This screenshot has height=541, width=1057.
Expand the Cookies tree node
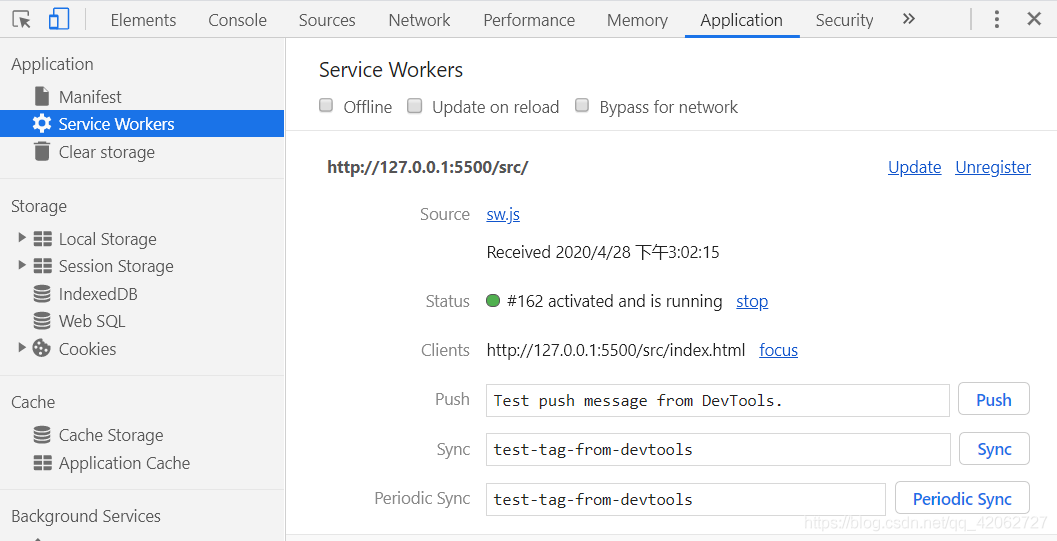coord(22,348)
